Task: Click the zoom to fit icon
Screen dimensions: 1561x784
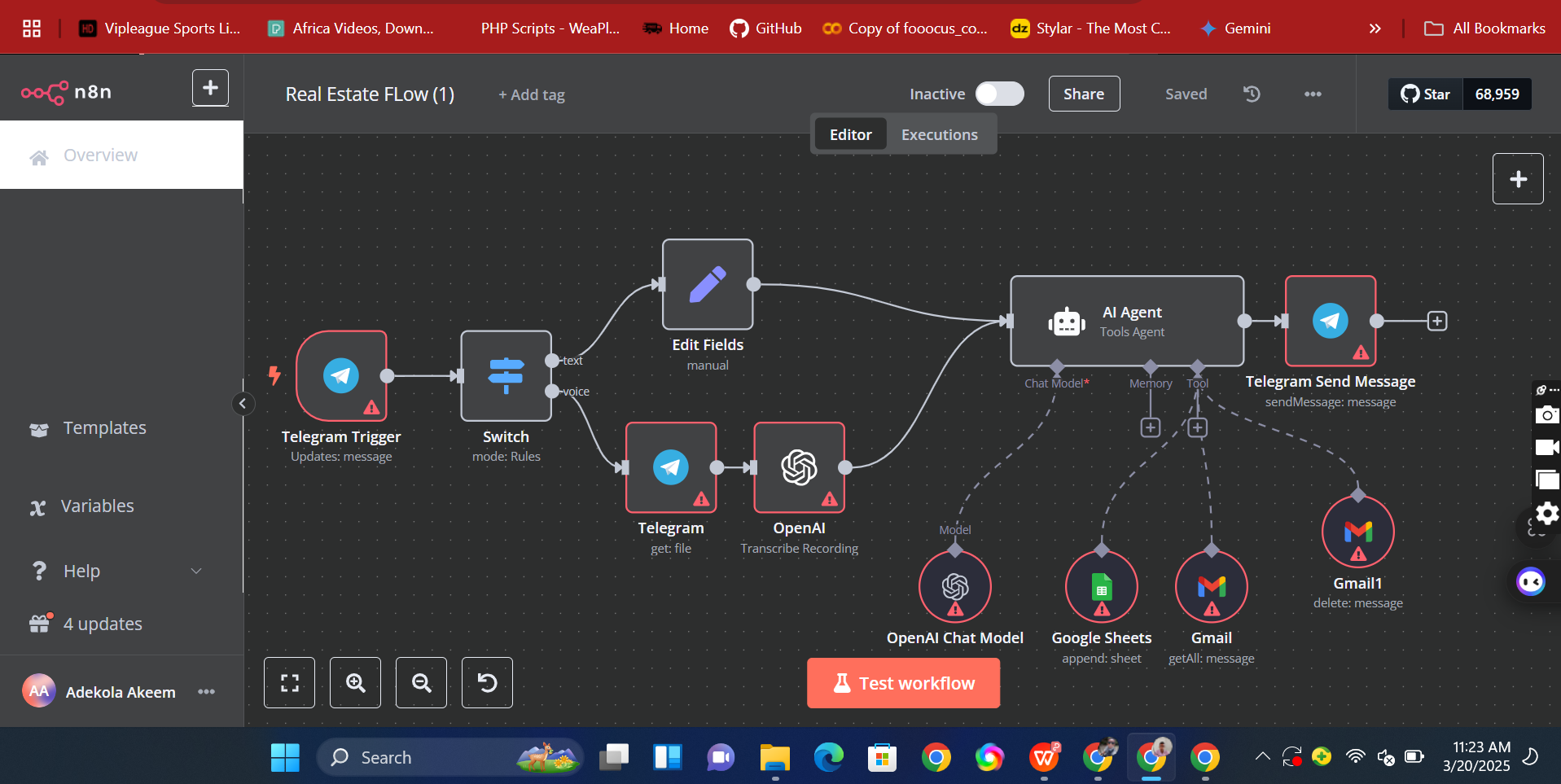Action: click(290, 682)
